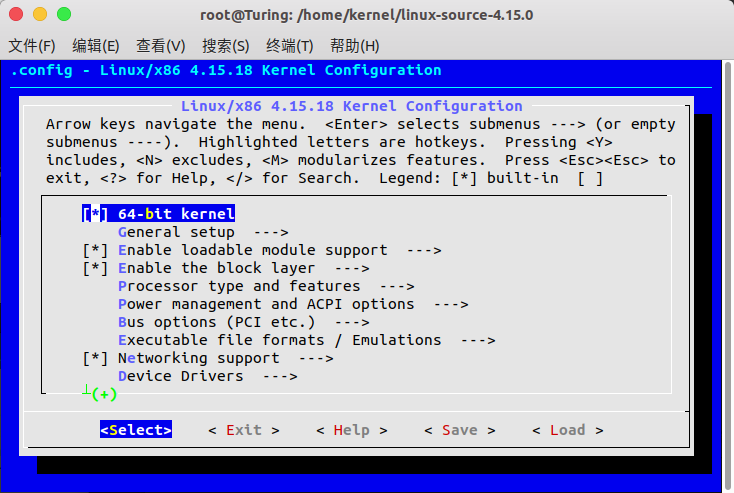The height and width of the screenshot is (493, 734).
Task: Expand Processor type and features submenu
Action: (x=266, y=286)
